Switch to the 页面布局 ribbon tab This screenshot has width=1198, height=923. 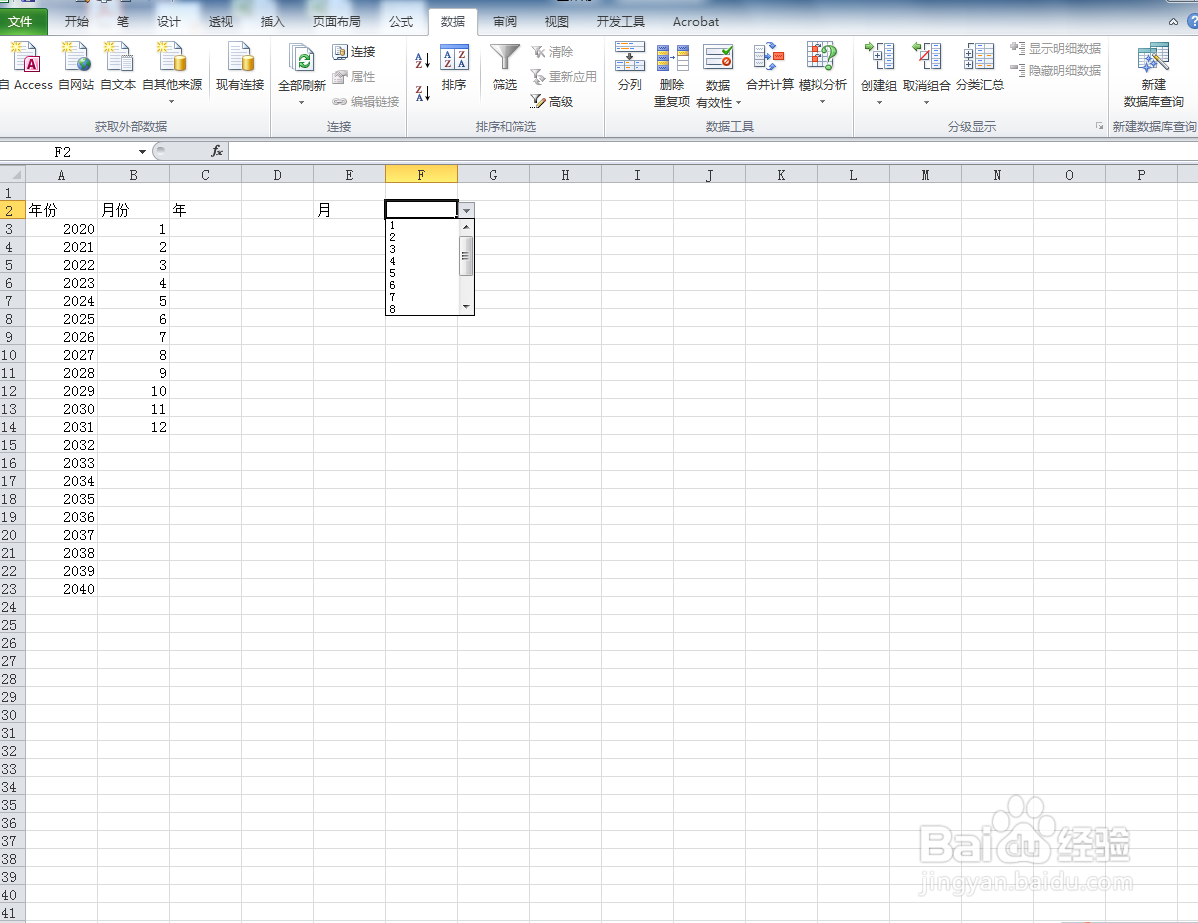pyautogui.click(x=336, y=21)
